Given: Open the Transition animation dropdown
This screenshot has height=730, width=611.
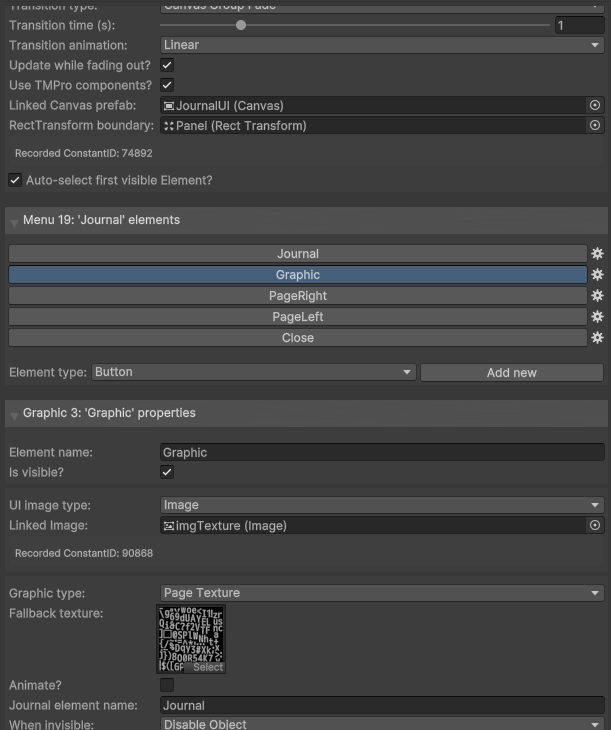Looking at the screenshot, I should (x=382, y=45).
